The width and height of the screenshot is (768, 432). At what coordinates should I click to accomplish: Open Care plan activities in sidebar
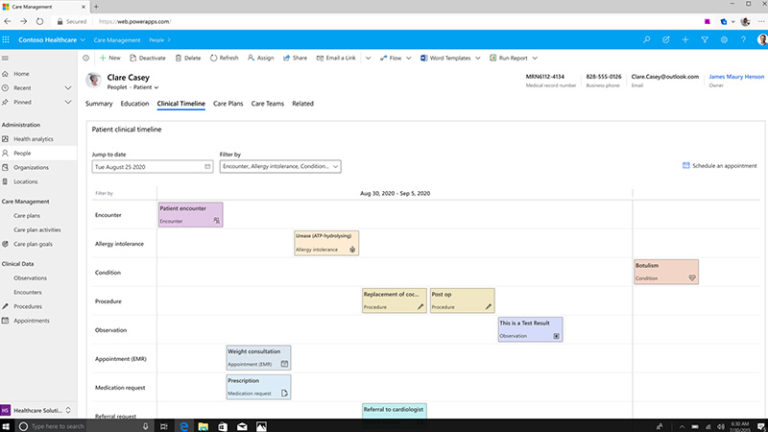pos(37,230)
